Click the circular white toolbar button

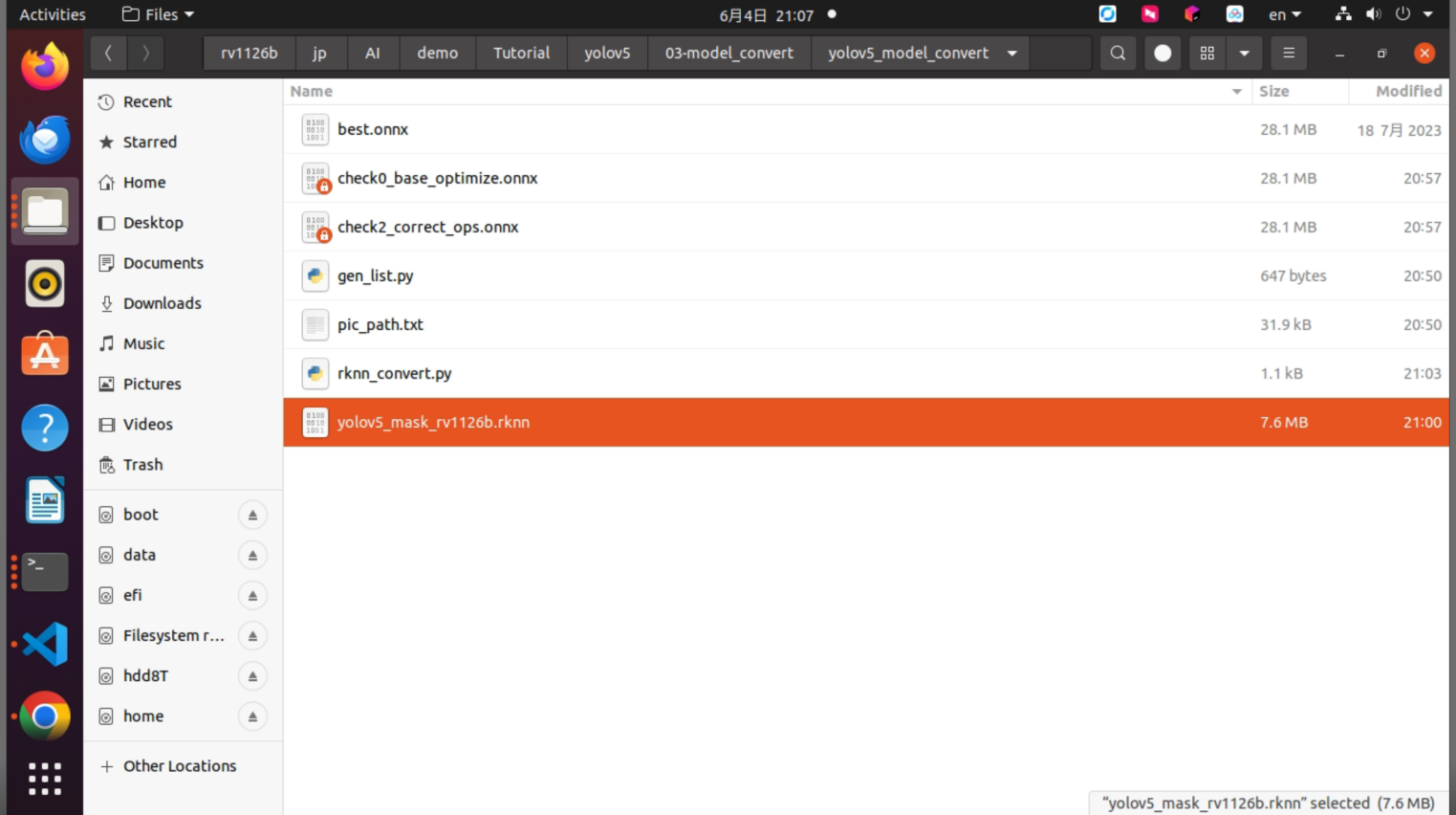coord(1163,54)
